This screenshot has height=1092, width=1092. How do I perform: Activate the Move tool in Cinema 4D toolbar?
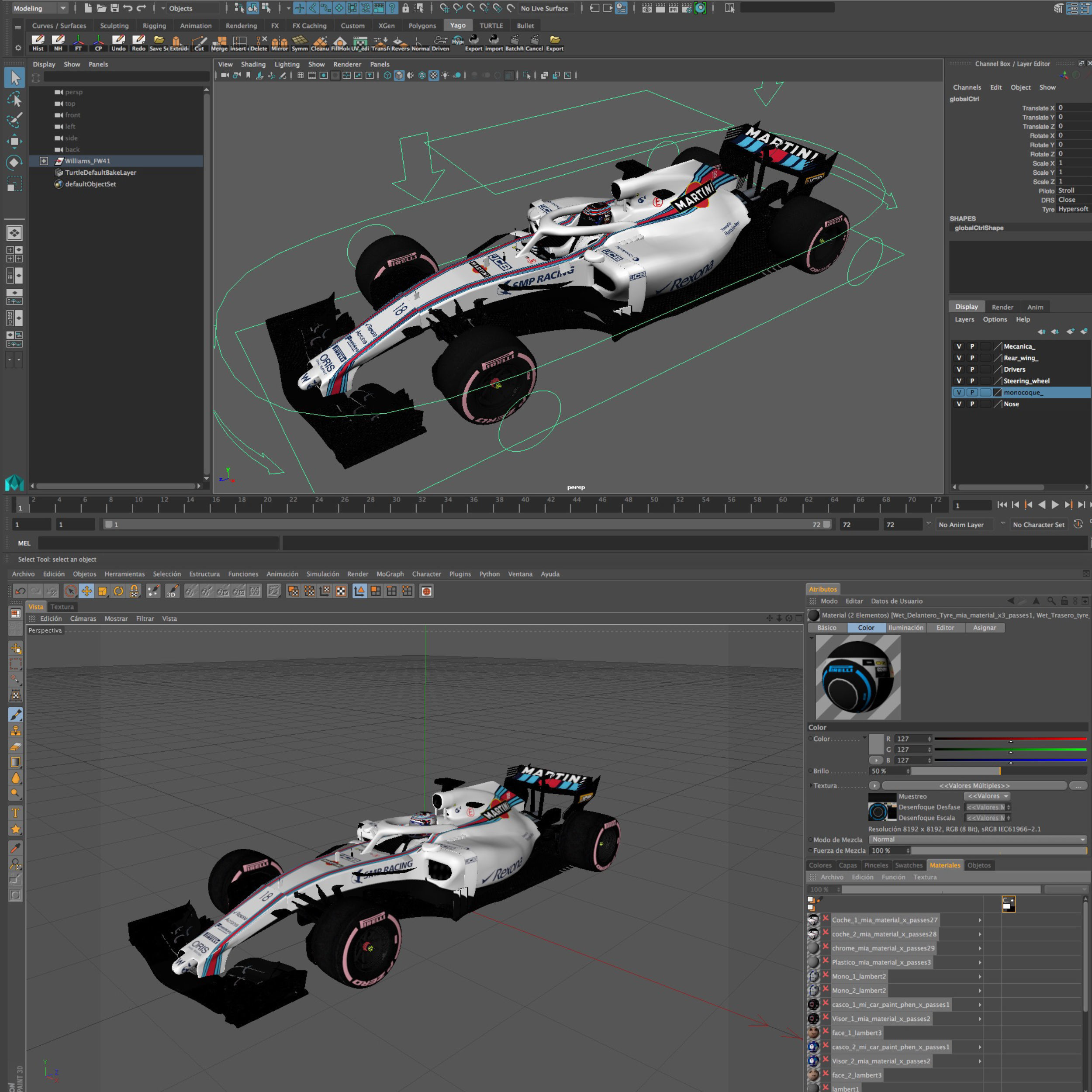pos(86,591)
